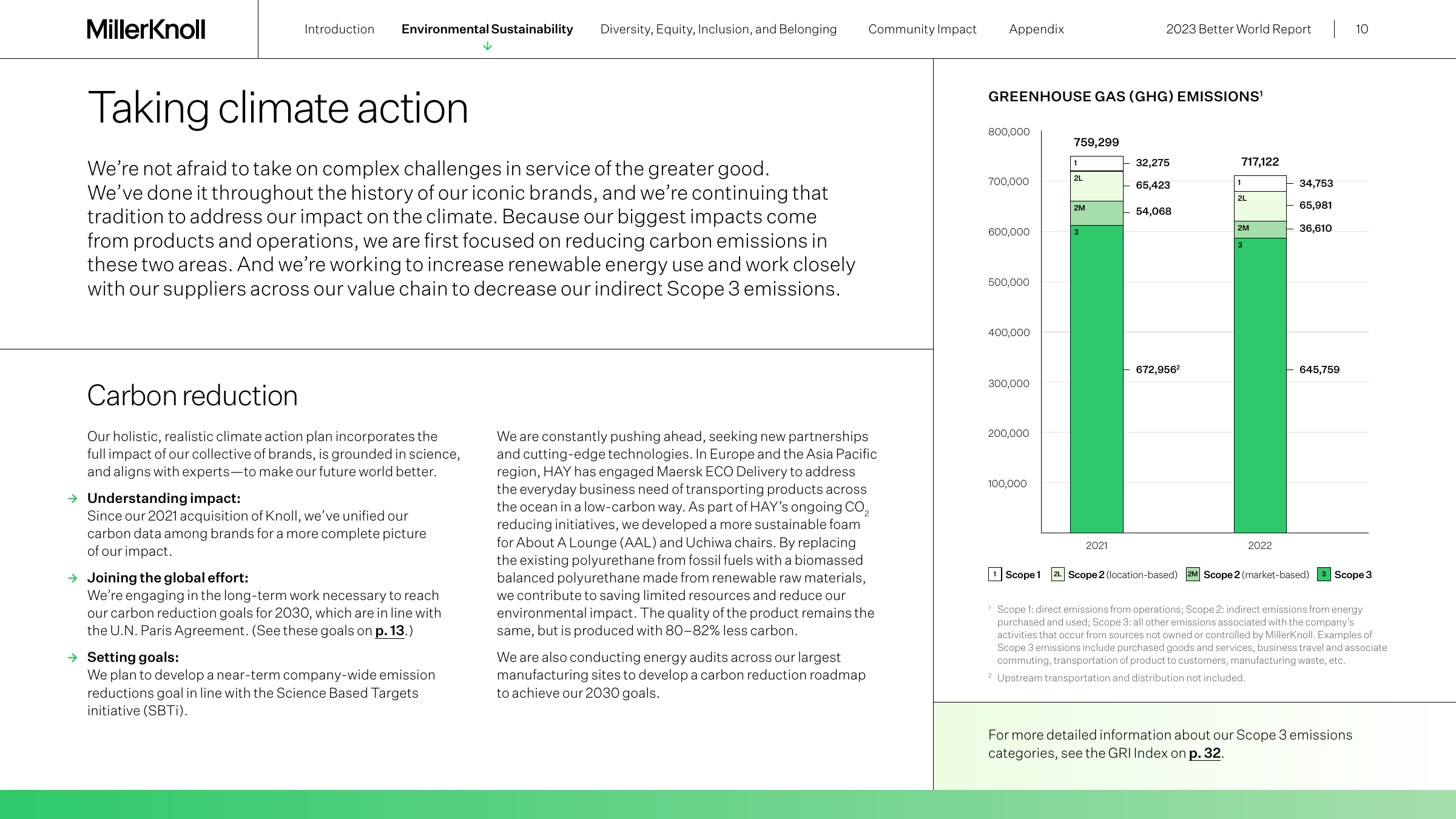Click the 2021 total value 759,299
Screen dimensions: 1456x819
[x=1096, y=143]
